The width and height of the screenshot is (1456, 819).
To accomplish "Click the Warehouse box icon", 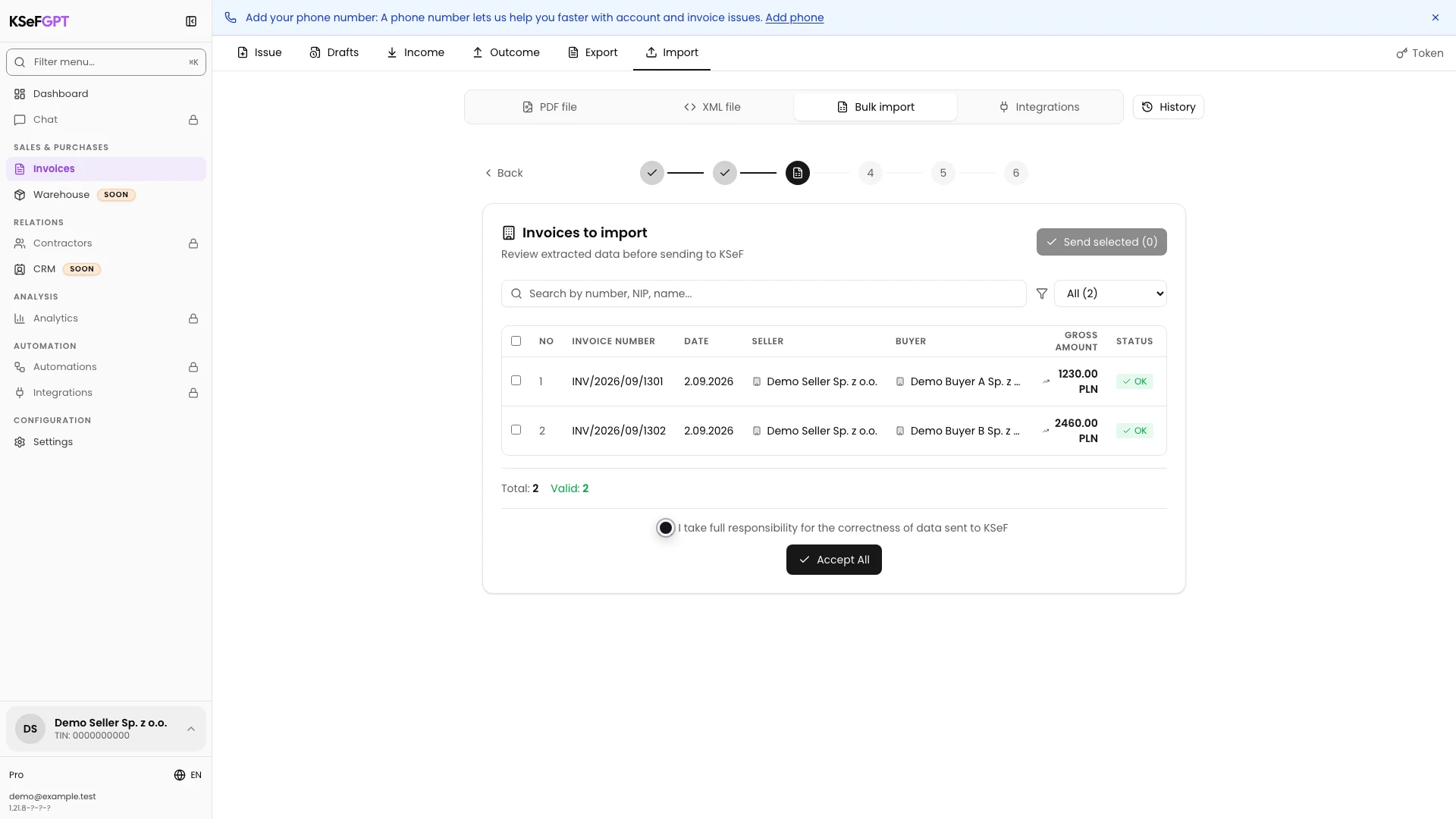I will [x=20, y=195].
